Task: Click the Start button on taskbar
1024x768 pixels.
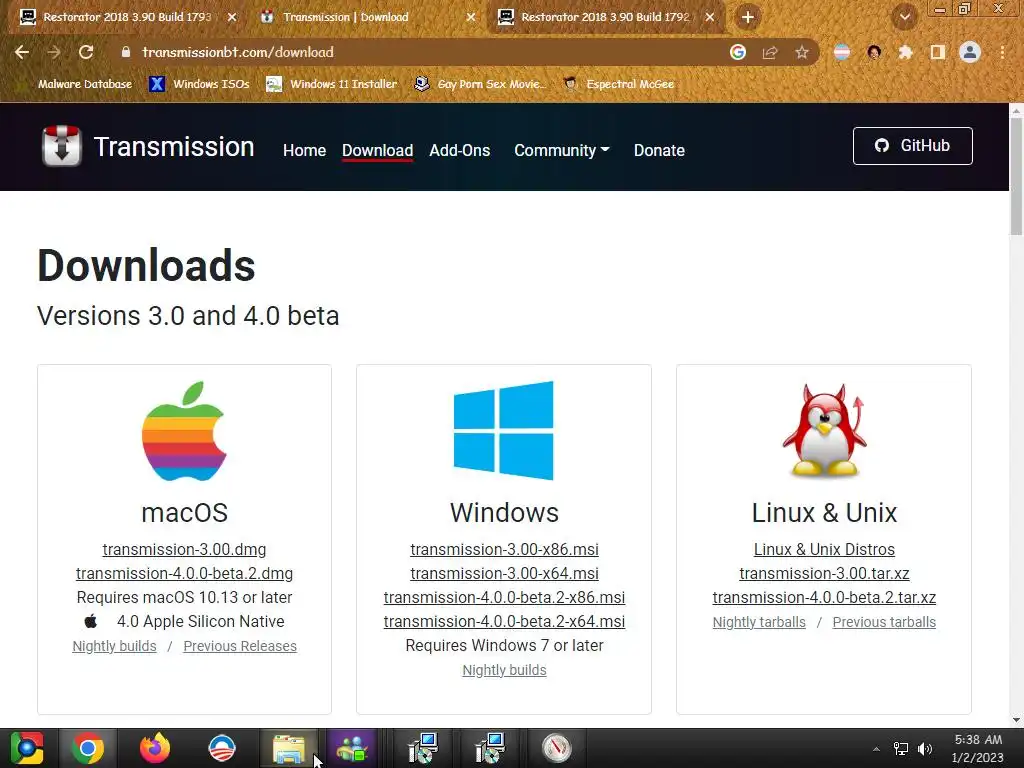Action: [x=27, y=748]
